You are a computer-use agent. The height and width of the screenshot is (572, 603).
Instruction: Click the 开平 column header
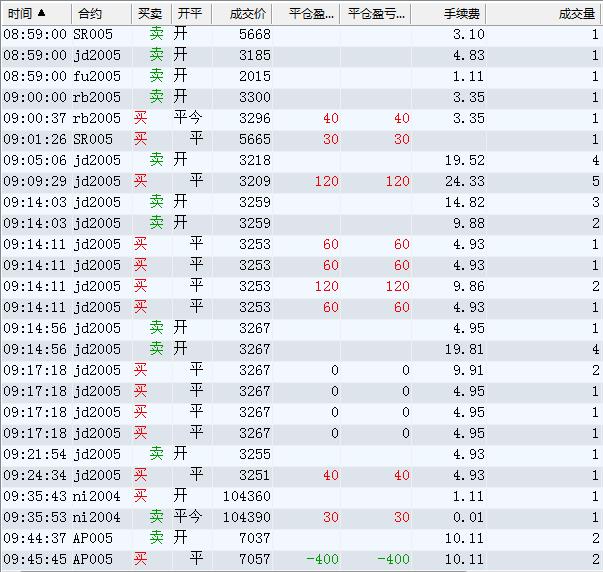191,14
